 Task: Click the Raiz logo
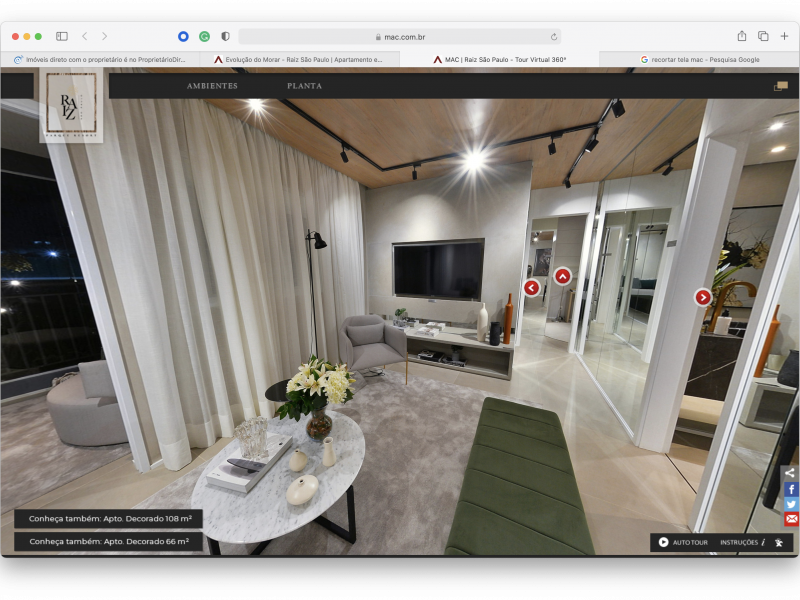click(x=71, y=105)
